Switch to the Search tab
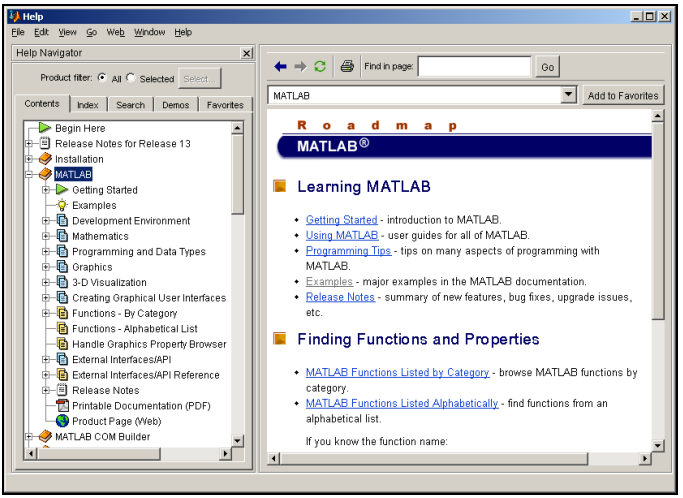This screenshot has width=683, height=498. point(130,105)
